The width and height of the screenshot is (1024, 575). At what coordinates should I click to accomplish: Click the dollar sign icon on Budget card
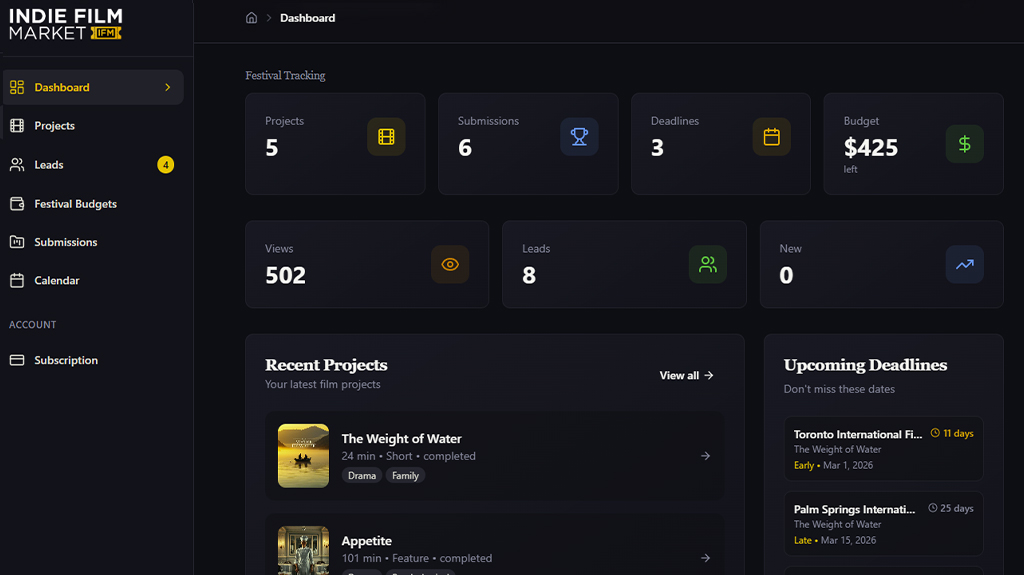coord(965,144)
